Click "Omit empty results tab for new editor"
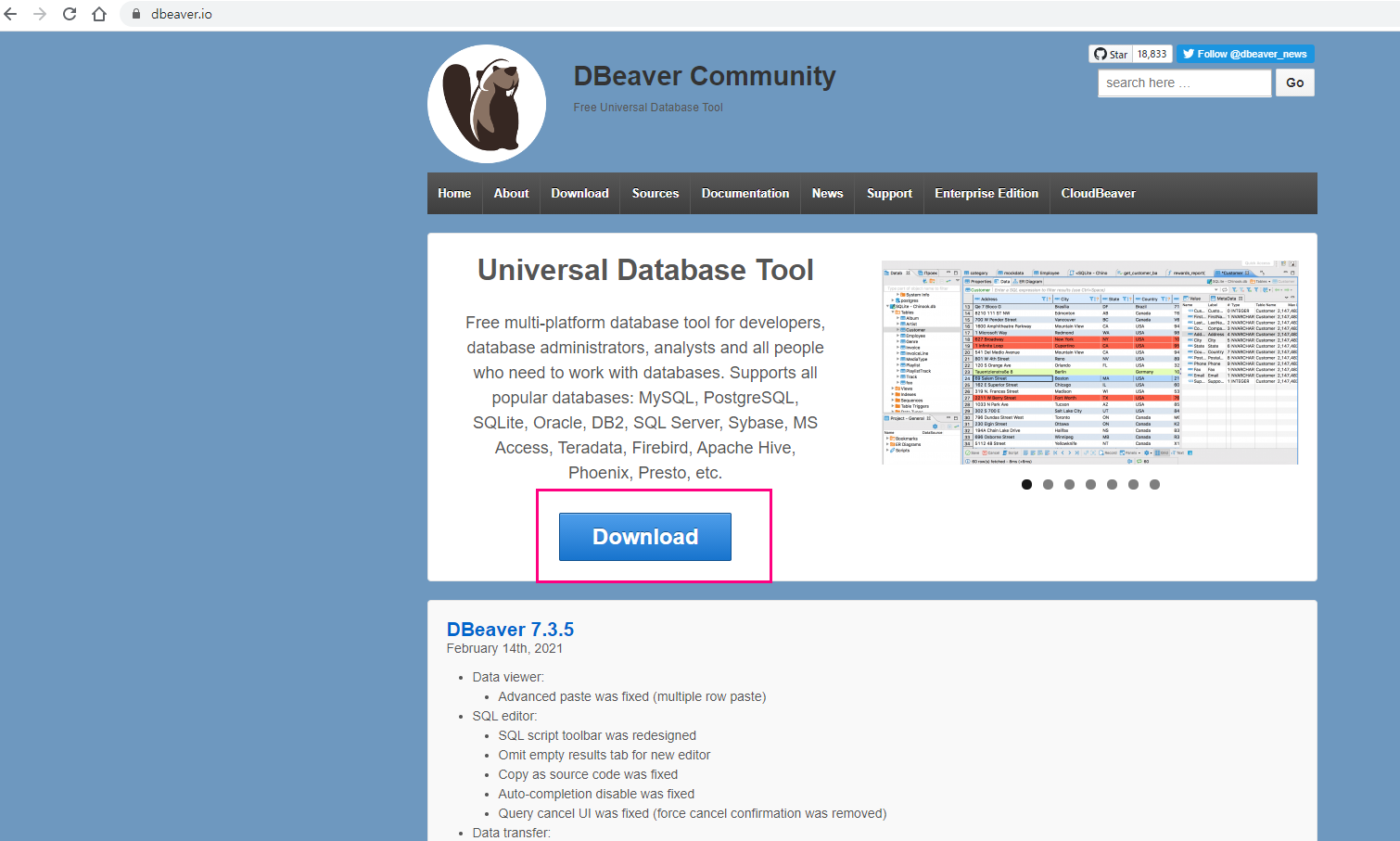 coord(605,755)
